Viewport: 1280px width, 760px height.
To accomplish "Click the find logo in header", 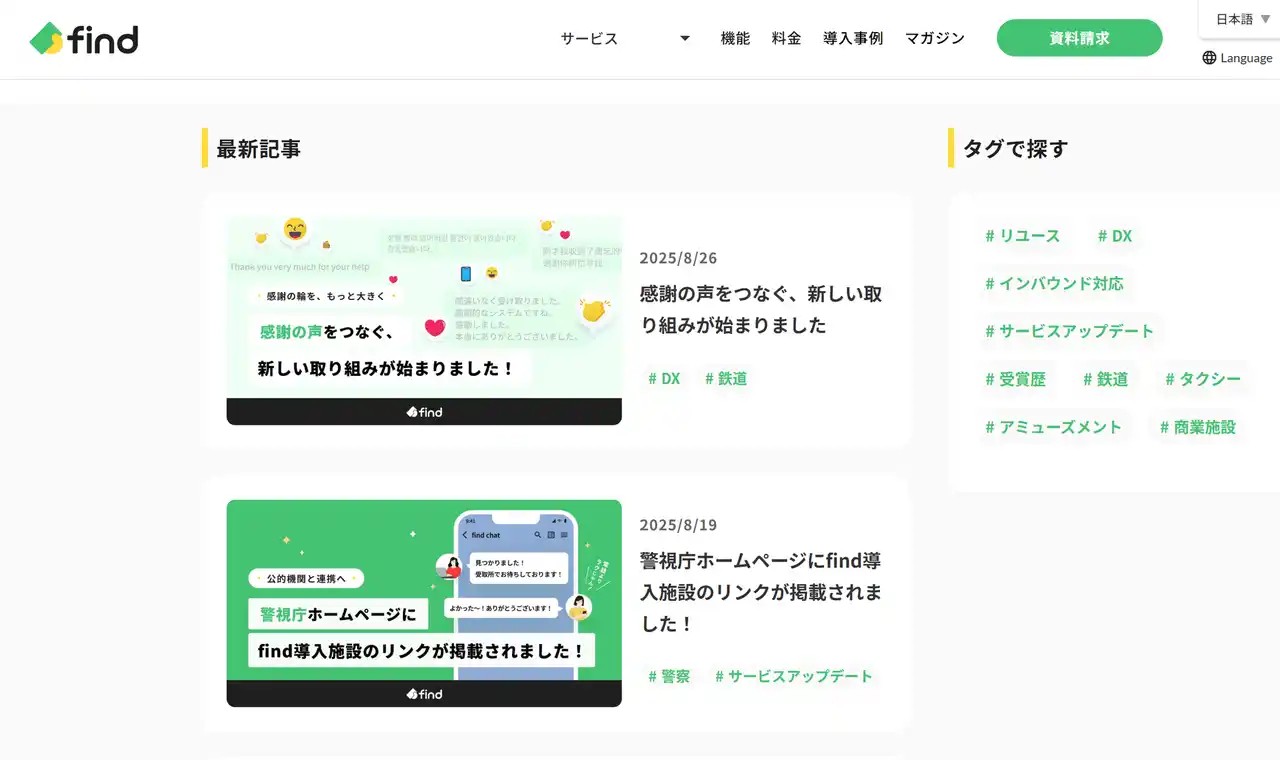I will 84,39.
